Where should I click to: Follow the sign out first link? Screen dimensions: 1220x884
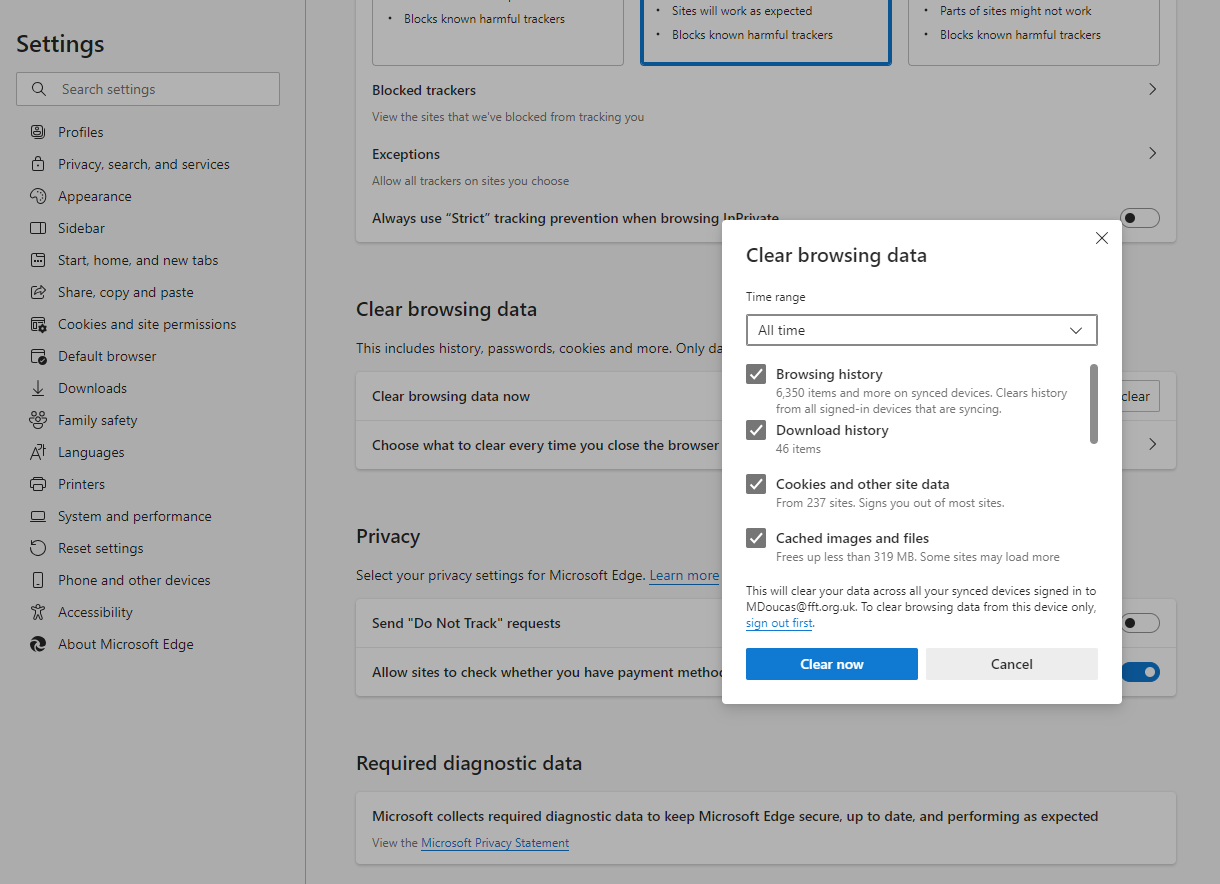tap(779, 623)
